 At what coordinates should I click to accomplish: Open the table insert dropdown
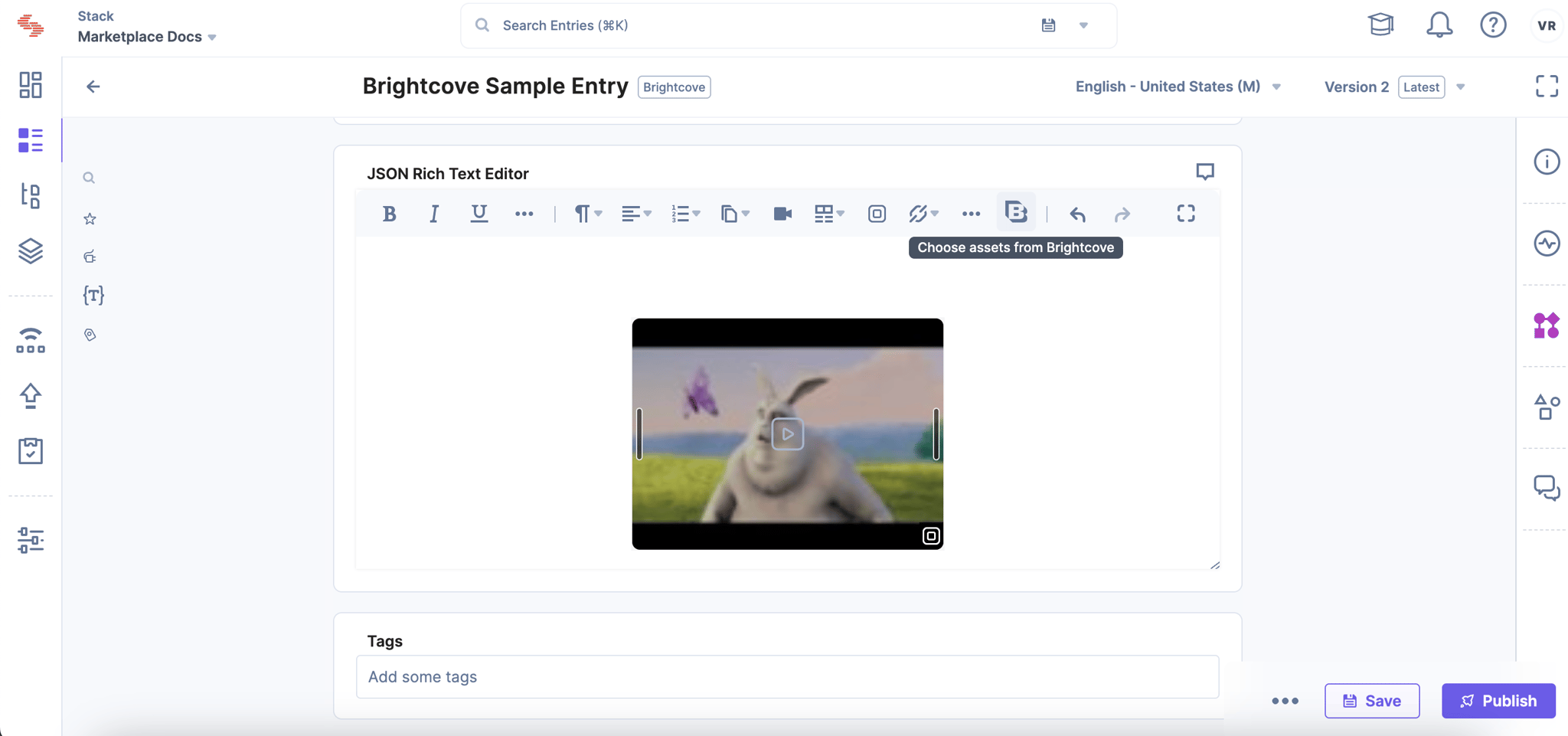pos(829,214)
